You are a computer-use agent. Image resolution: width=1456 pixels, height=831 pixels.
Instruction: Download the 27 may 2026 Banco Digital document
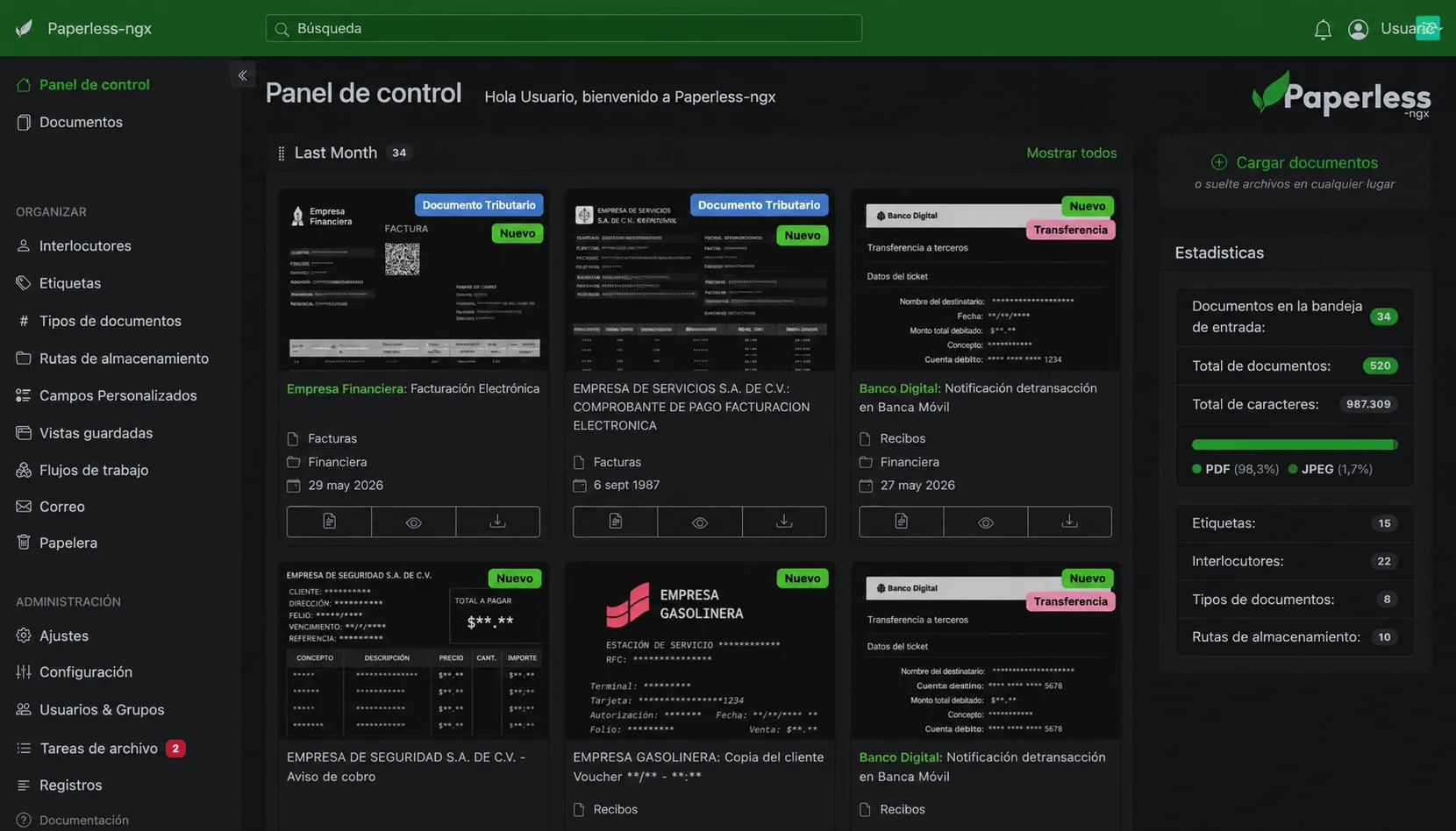click(x=1070, y=522)
